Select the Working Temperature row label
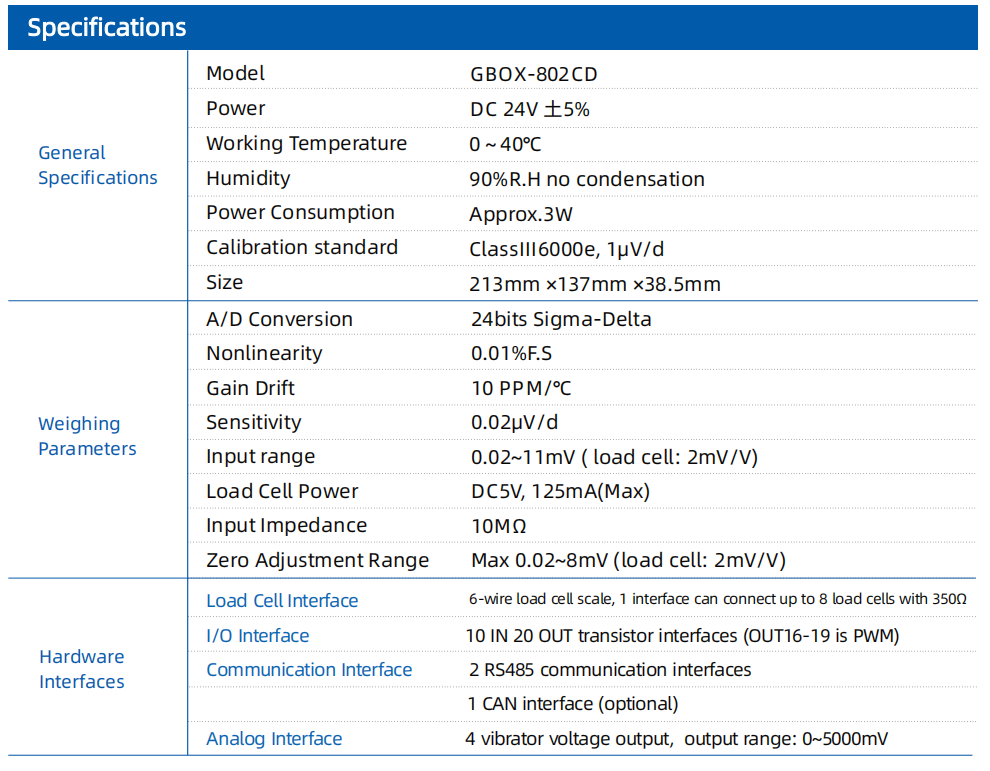Image resolution: width=990 pixels, height=771 pixels. (306, 143)
